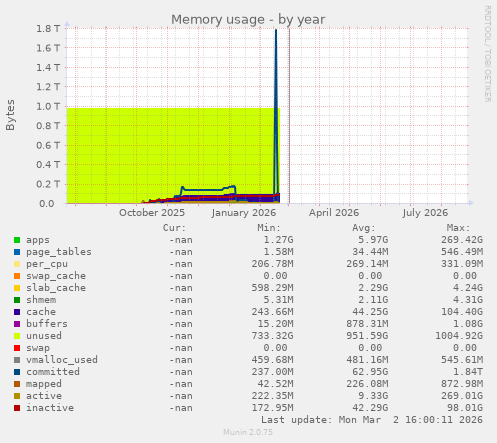Viewport: 497px width, 443px height.
Task: Click the buffers max value 1.08G
Action: pyautogui.click(x=468, y=324)
